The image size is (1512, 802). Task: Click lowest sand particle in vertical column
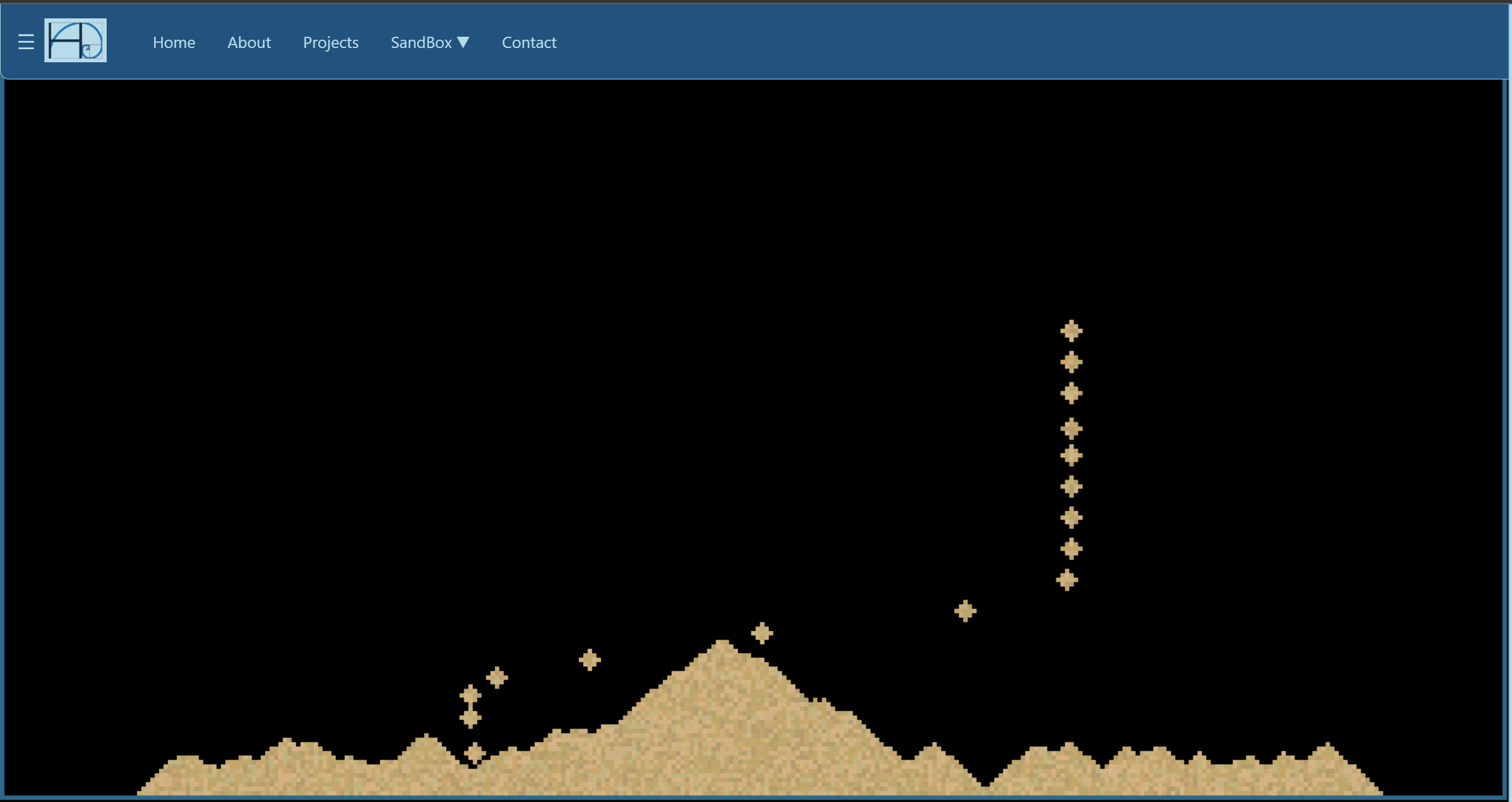[1066, 580]
